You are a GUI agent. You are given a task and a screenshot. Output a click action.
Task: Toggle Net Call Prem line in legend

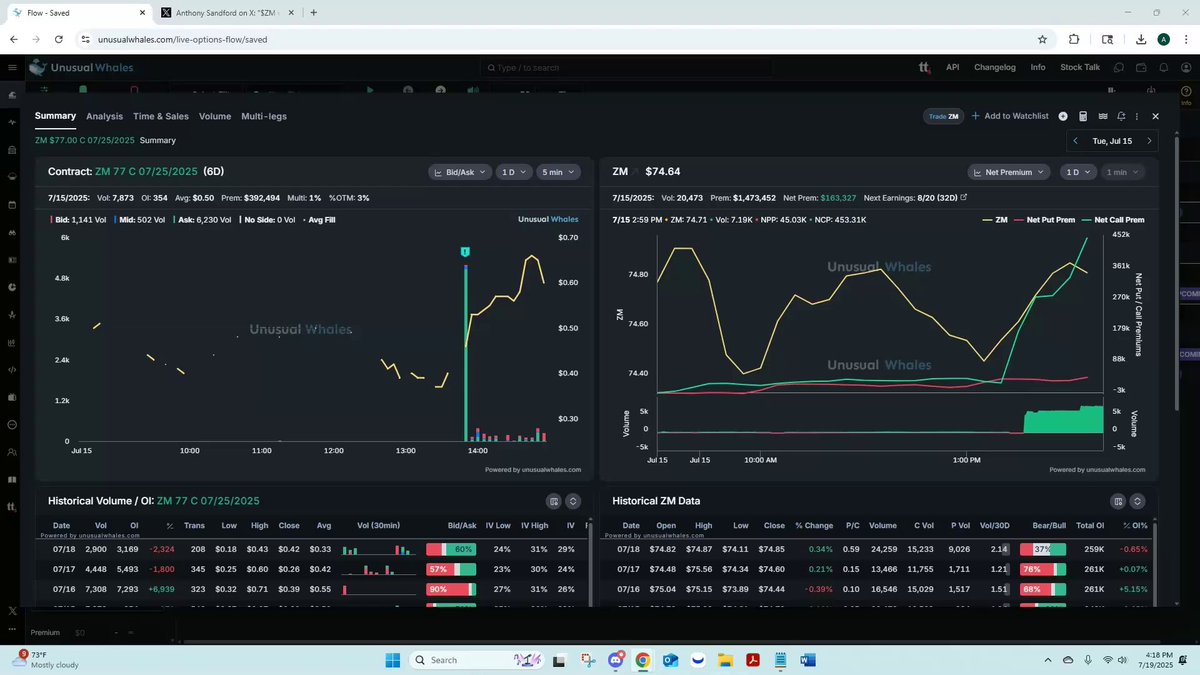click(x=1112, y=219)
